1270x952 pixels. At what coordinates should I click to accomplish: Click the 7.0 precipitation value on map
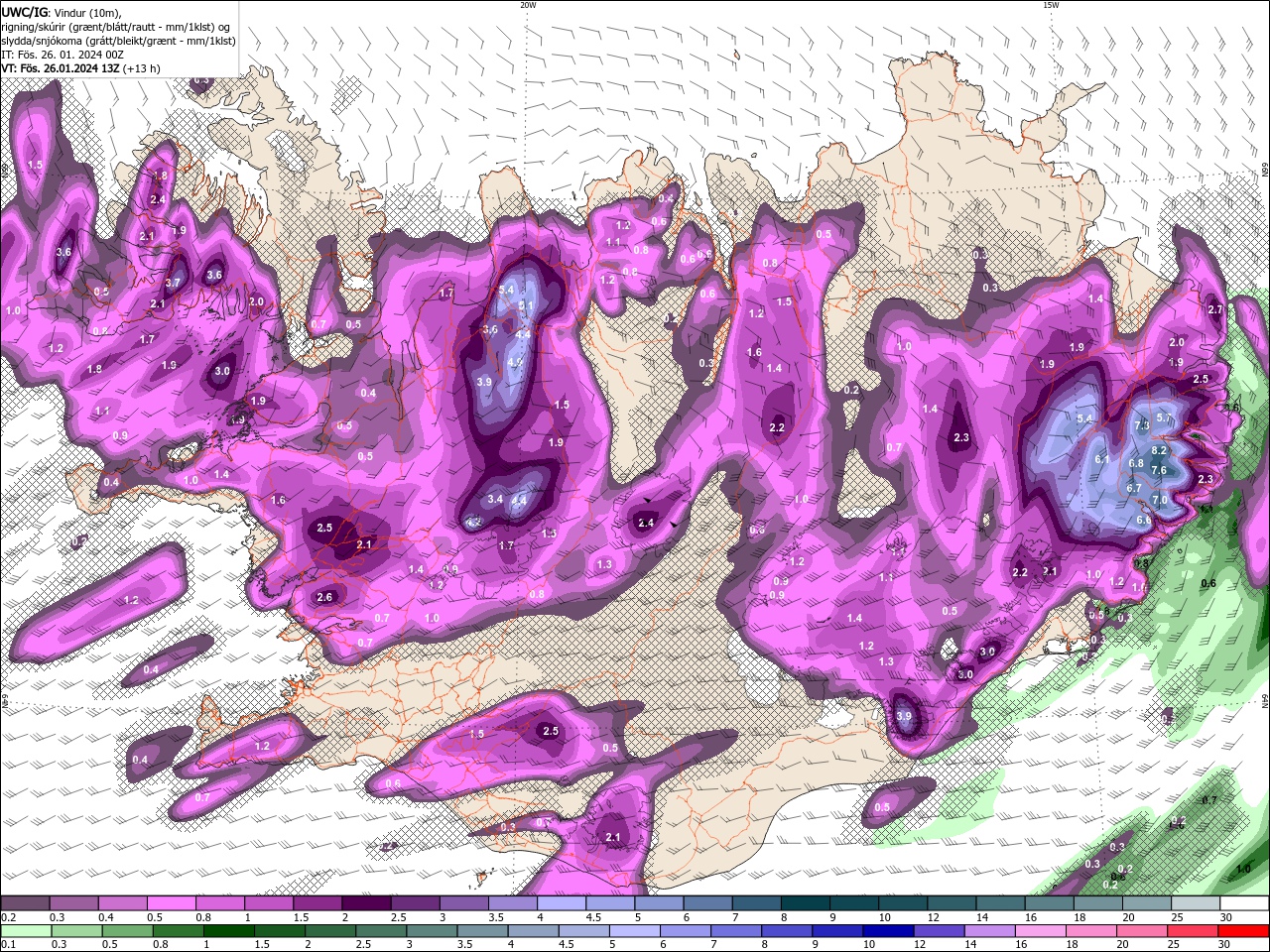(x=1160, y=501)
